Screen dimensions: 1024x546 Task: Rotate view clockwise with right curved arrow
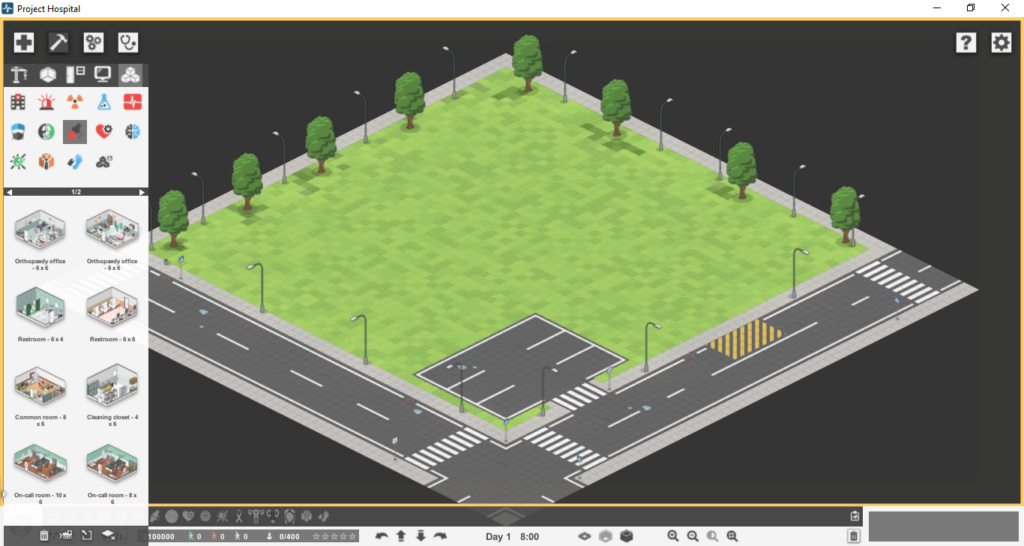point(440,536)
